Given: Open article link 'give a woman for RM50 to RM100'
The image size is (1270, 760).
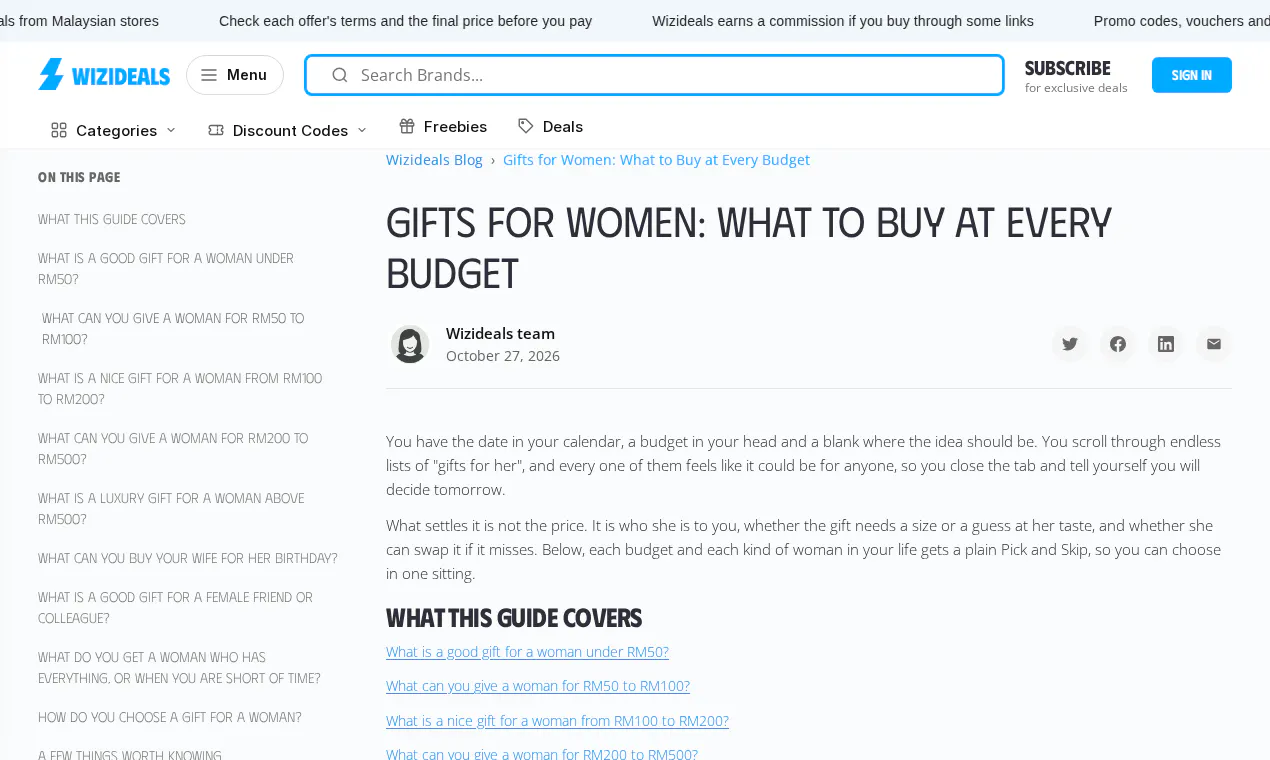Looking at the screenshot, I should tap(538, 686).
